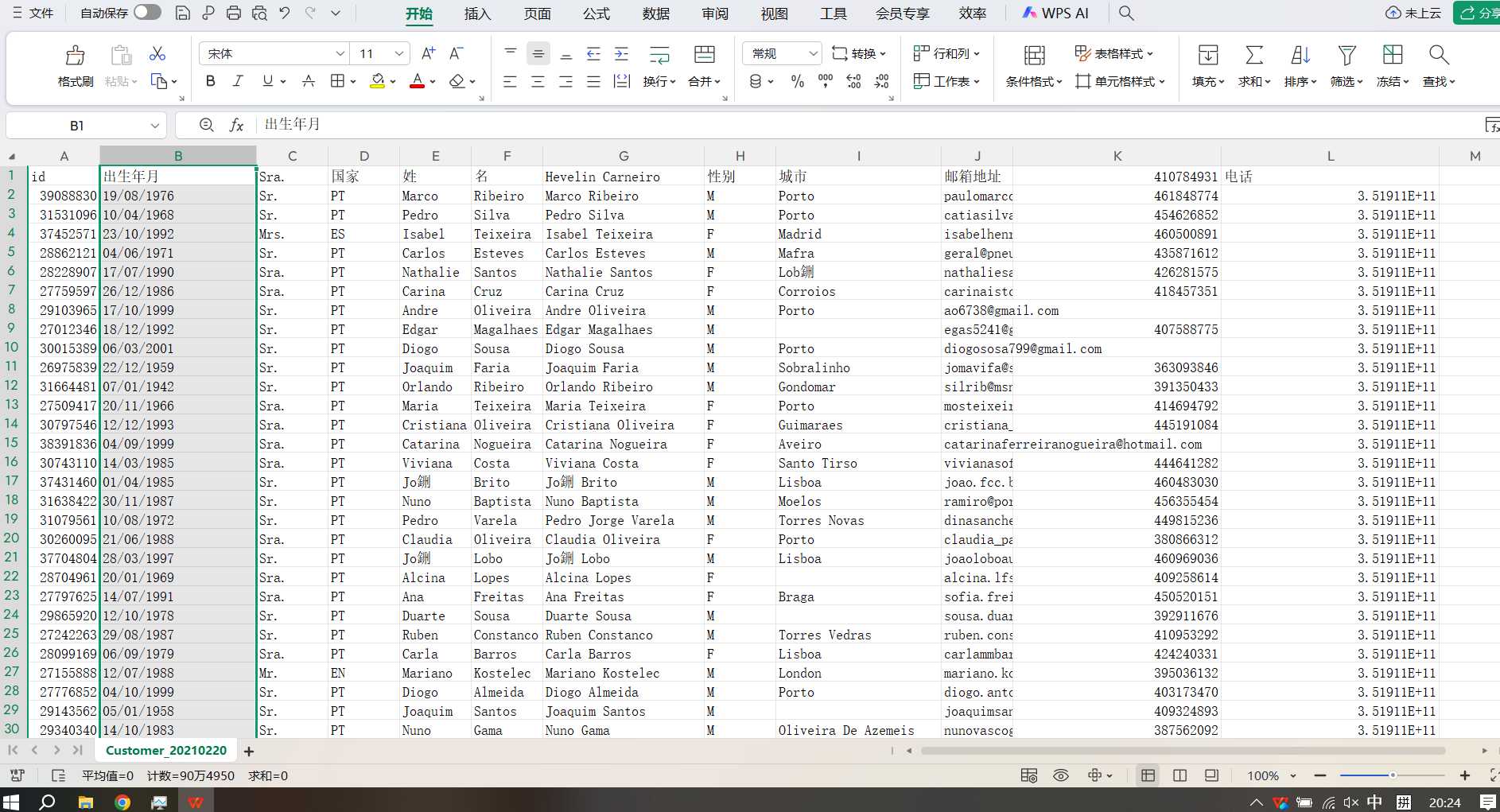This screenshot has height=812, width=1500.
Task: Open the 文件 (File) menu
Action: (33, 13)
